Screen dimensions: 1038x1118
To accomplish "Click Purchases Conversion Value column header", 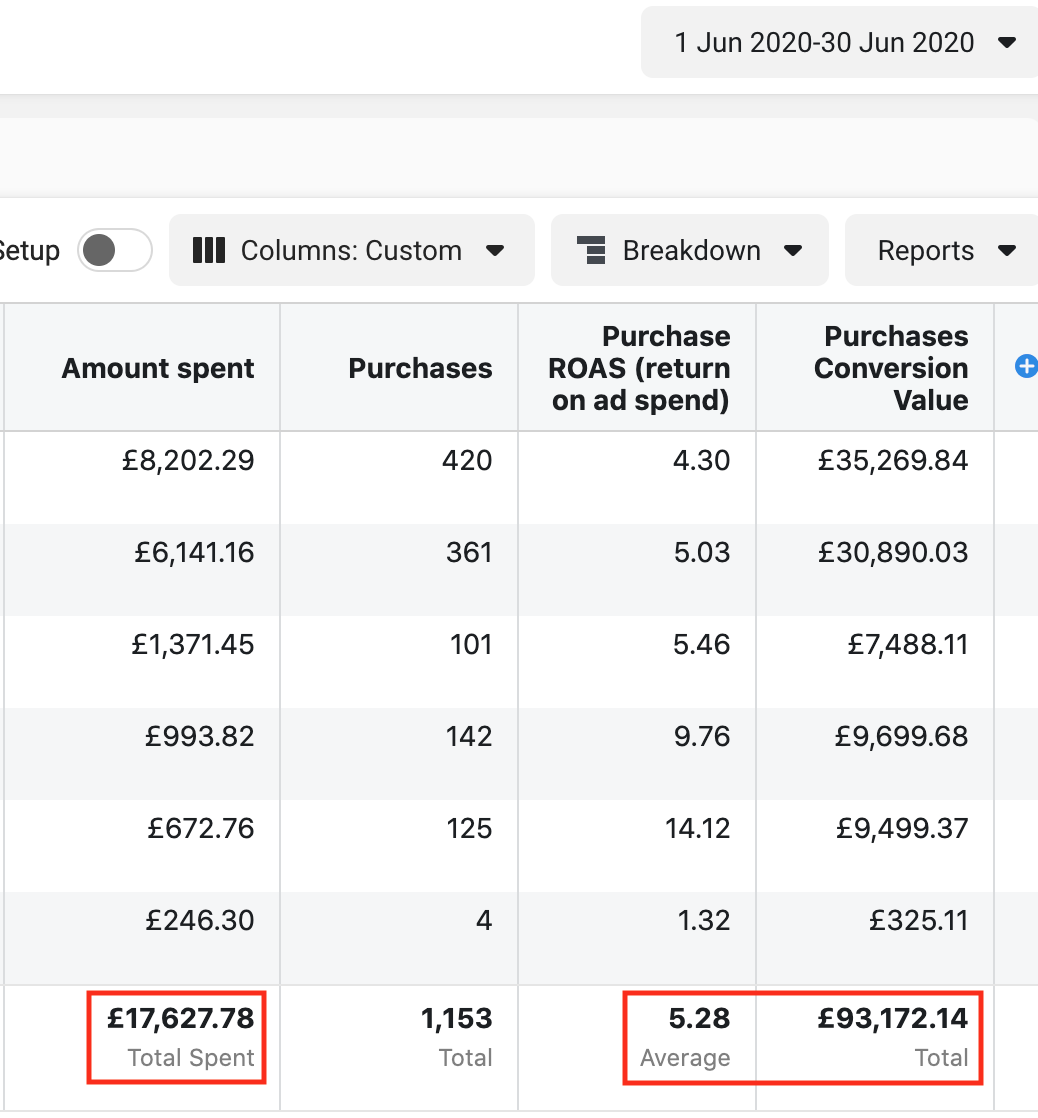I will coord(891,368).
